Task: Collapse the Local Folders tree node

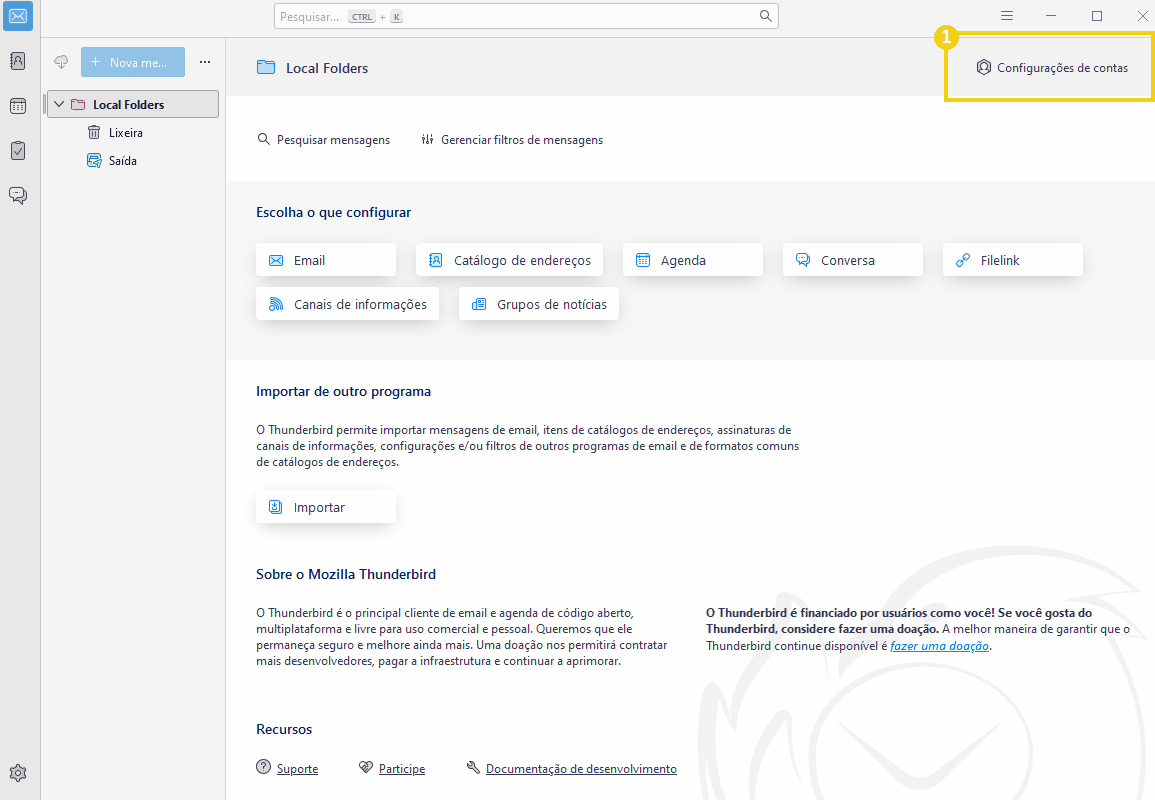Action: [x=57, y=104]
